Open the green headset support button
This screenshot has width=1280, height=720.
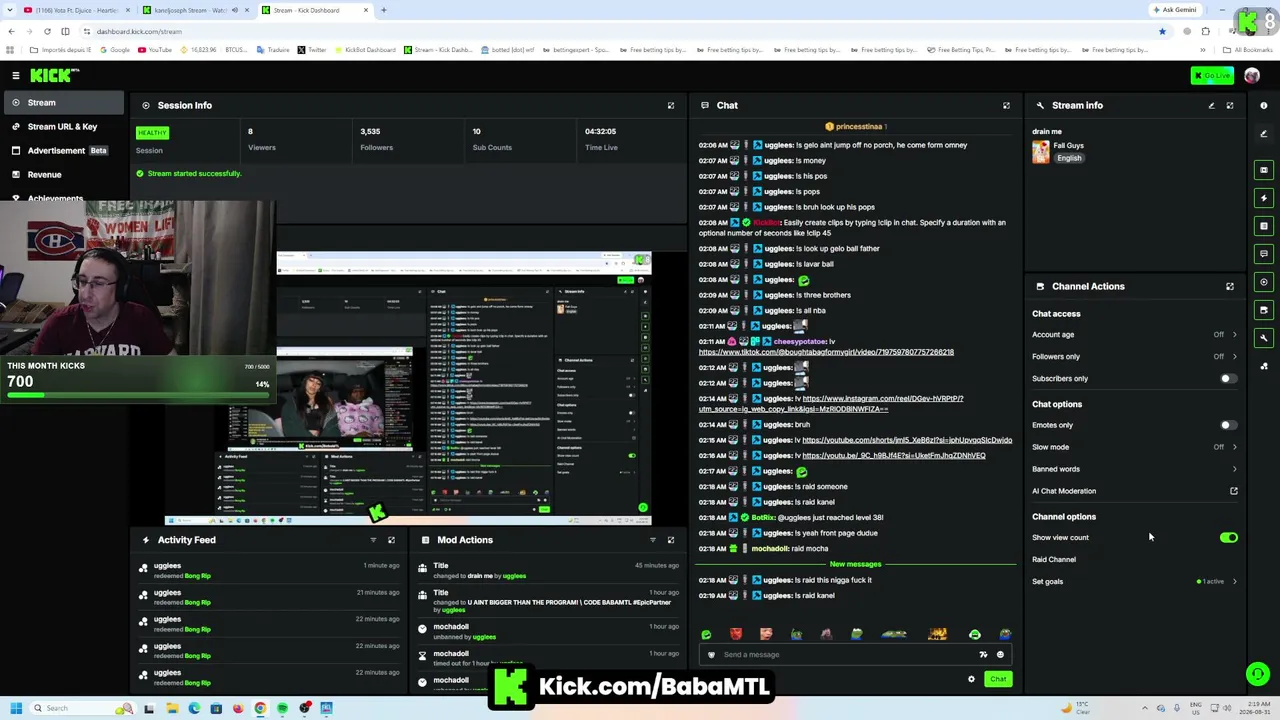tap(1258, 674)
